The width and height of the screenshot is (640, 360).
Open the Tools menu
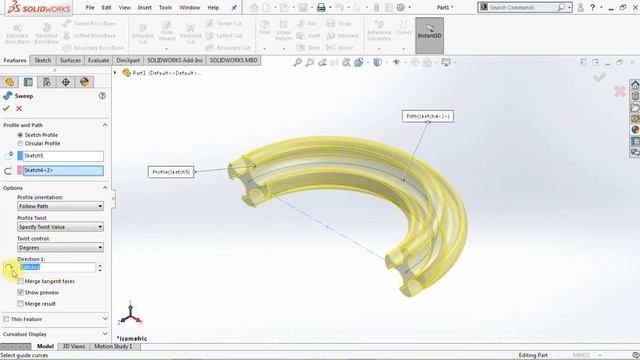pyautogui.click(x=165, y=7)
